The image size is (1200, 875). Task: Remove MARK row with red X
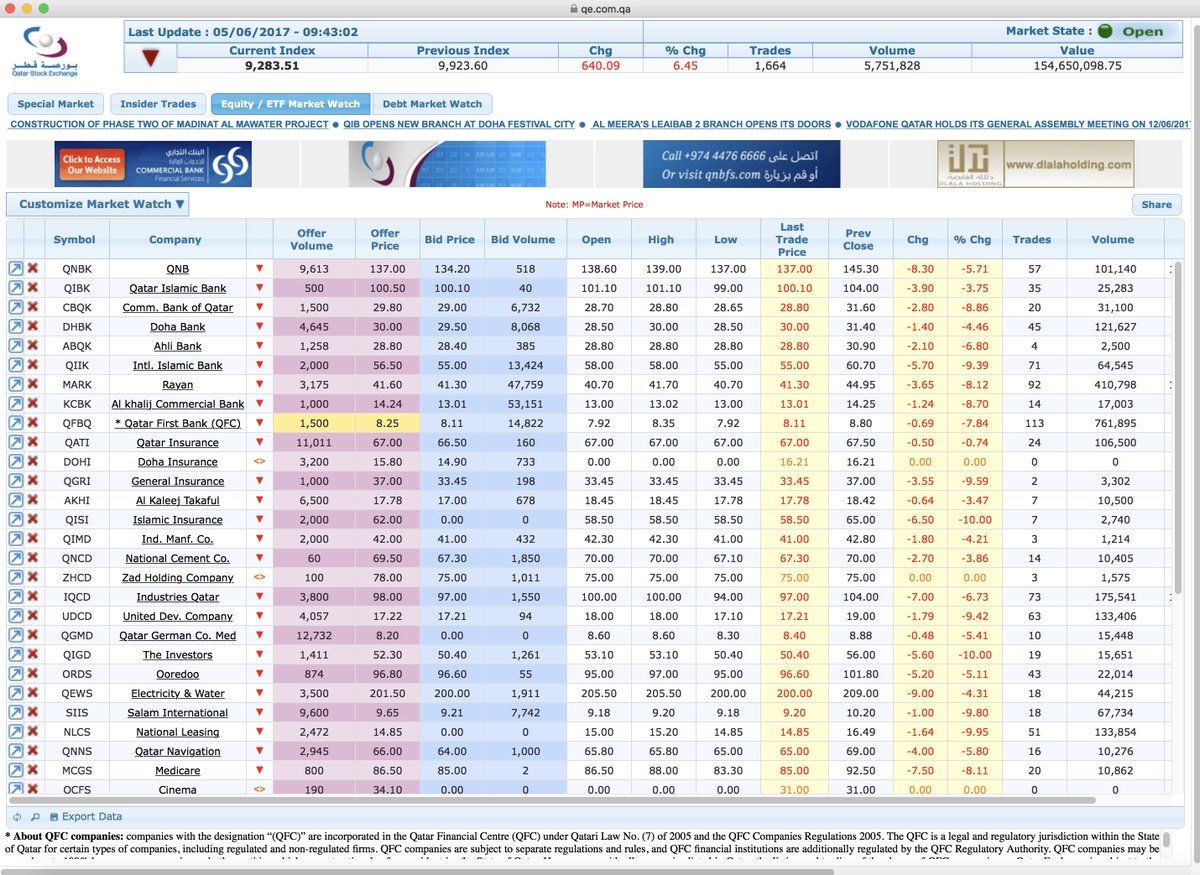click(33, 385)
